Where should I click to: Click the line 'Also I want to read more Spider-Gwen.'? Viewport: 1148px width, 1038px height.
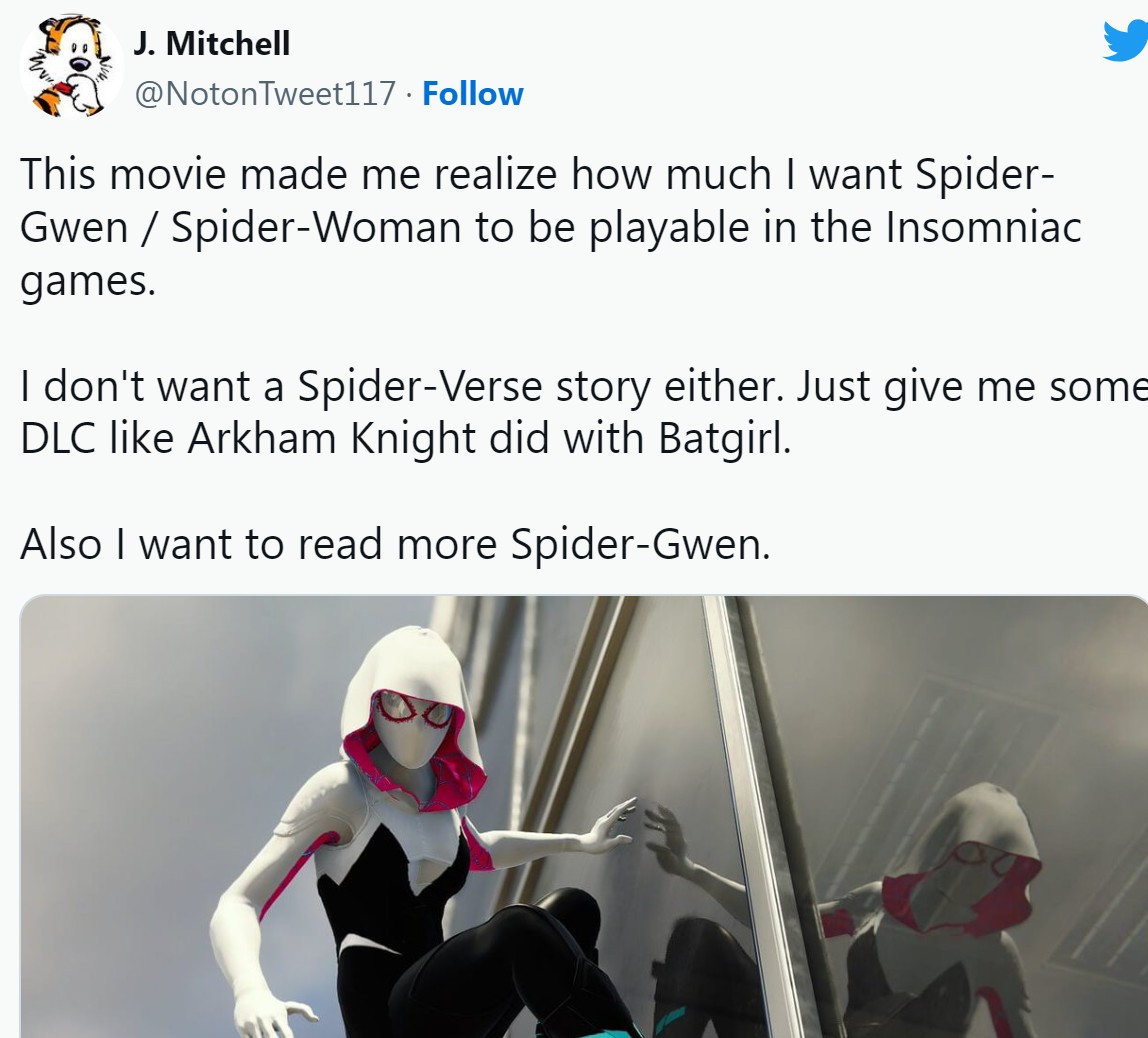click(x=395, y=544)
